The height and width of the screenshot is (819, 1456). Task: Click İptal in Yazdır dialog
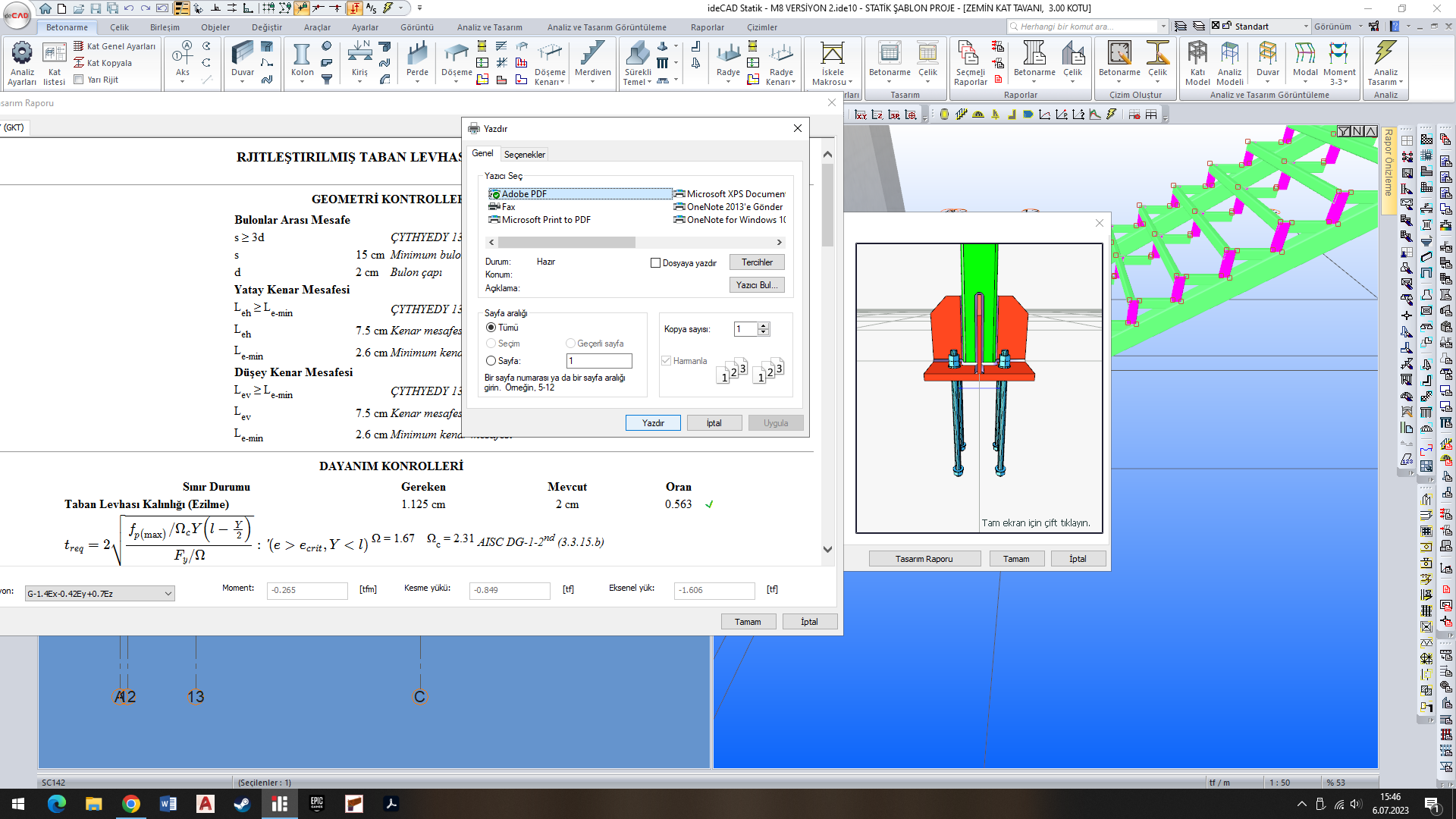click(714, 423)
